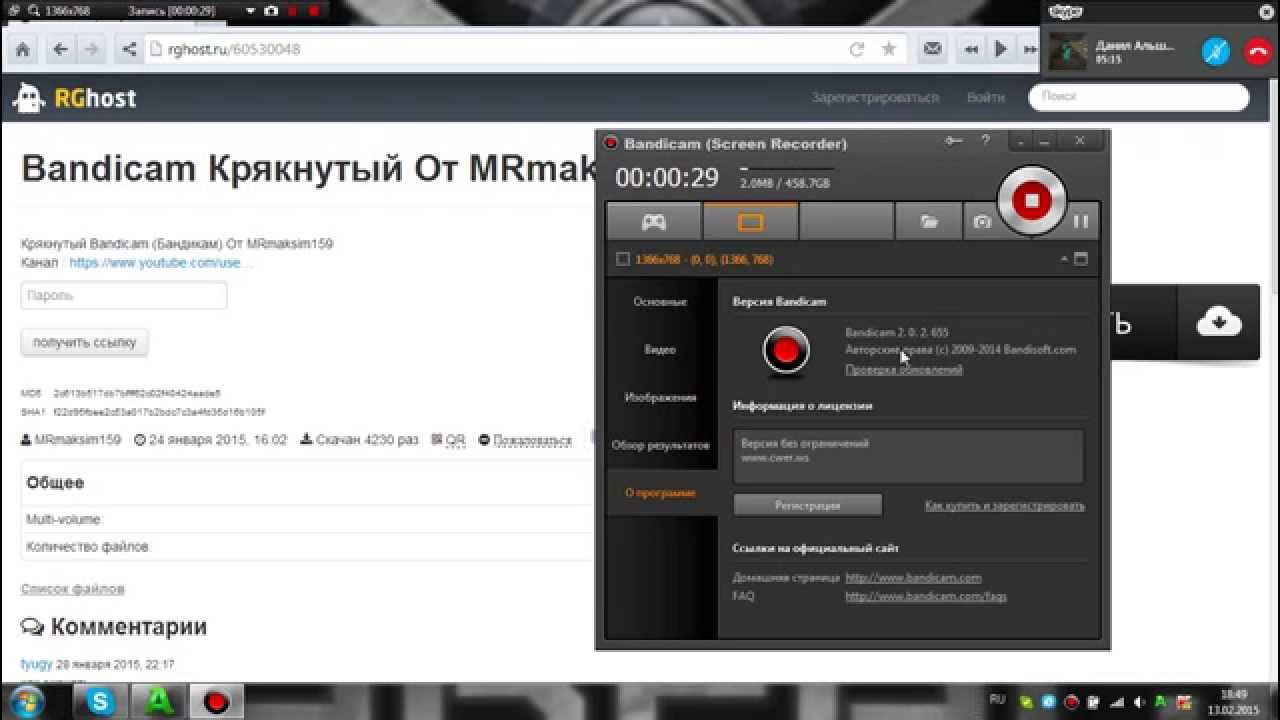
Task: Open the Windows Start menu
Action: coord(28,702)
